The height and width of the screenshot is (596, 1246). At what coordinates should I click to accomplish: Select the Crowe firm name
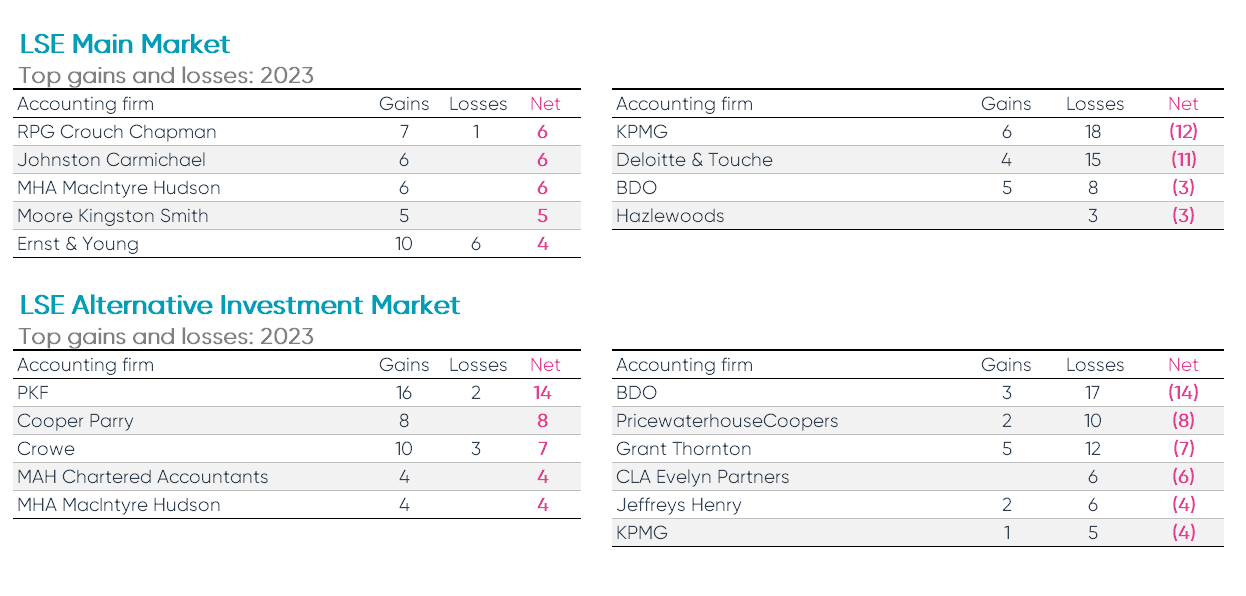[46, 449]
